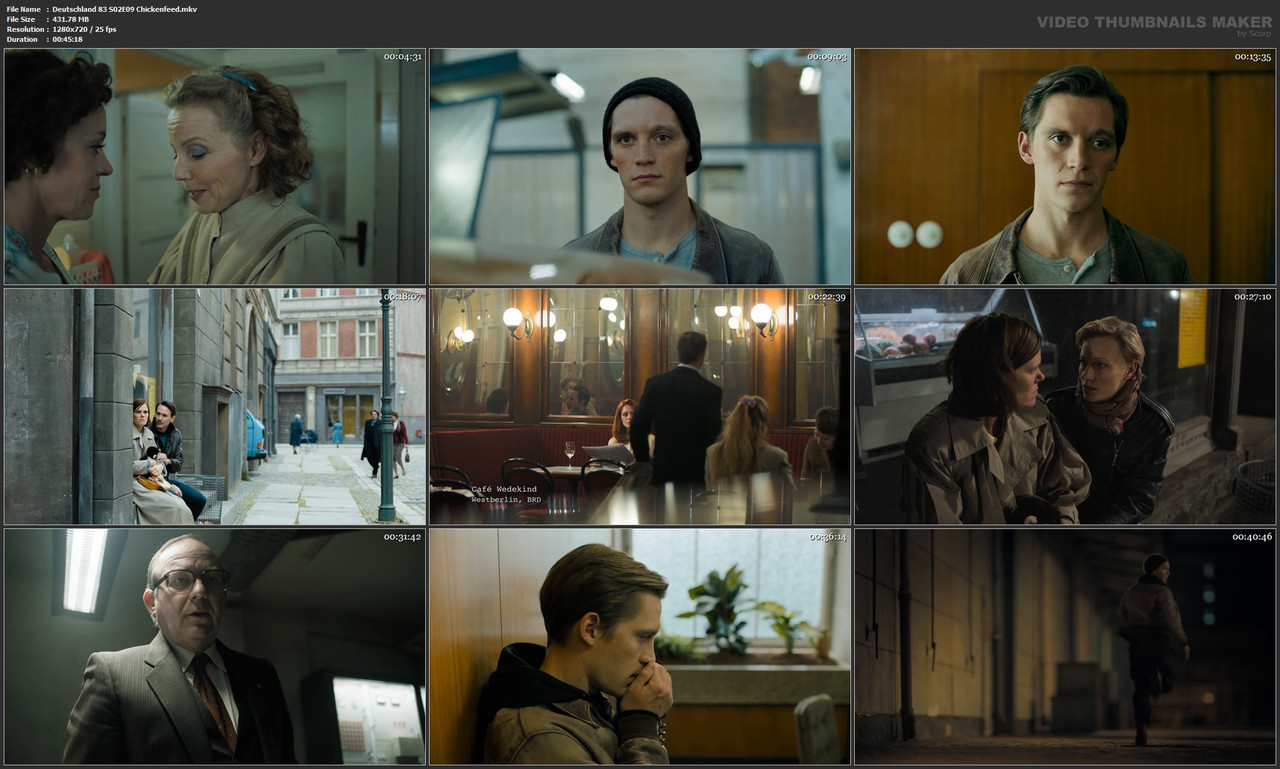Image resolution: width=1280 pixels, height=769 pixels.
Task: Click the 'Resolution' label
Action: coord(25,29)
